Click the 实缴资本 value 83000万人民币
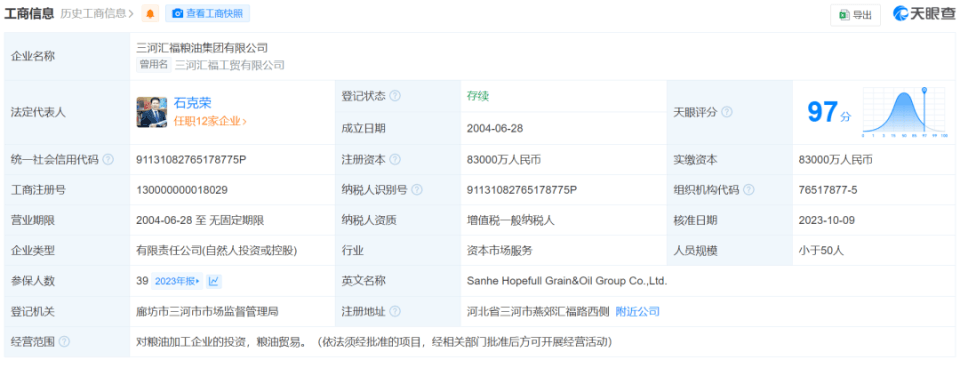 [x=835, y=160]
